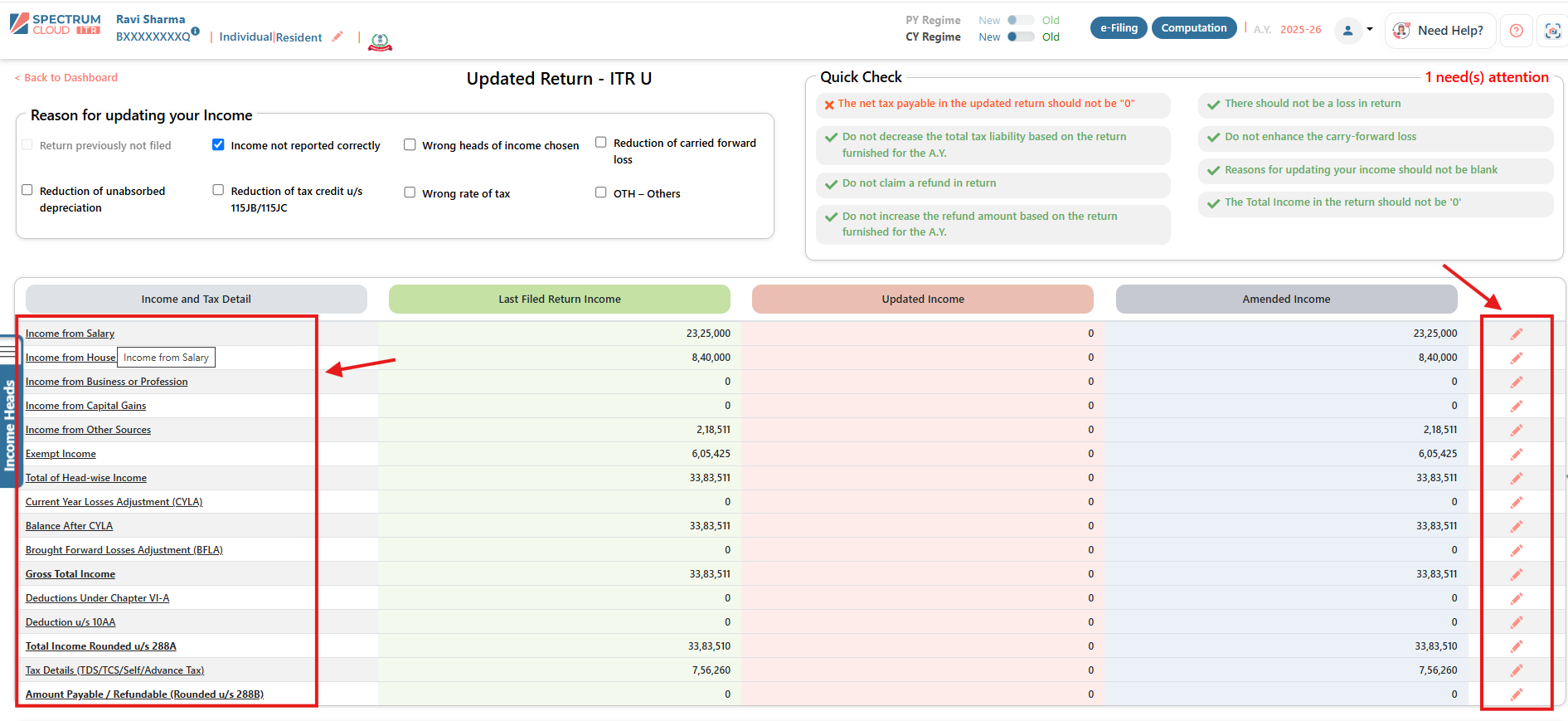Image resolution: width=1568 pixels, height=721 pixels.
Task: Open Total Income Rounded u/s 288A
Action: click(x=100, y=646)
